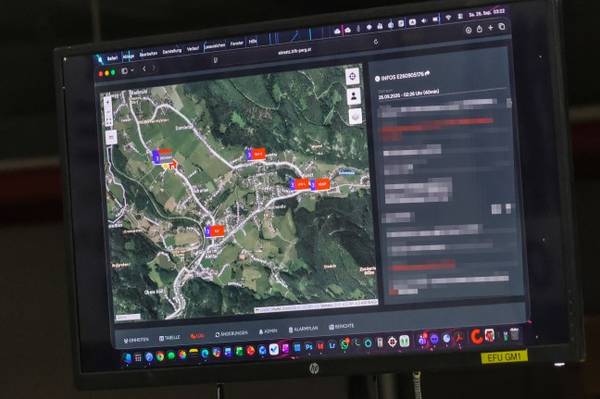Open the person icon button on the map
600x399 pixels.
[354, 96]
